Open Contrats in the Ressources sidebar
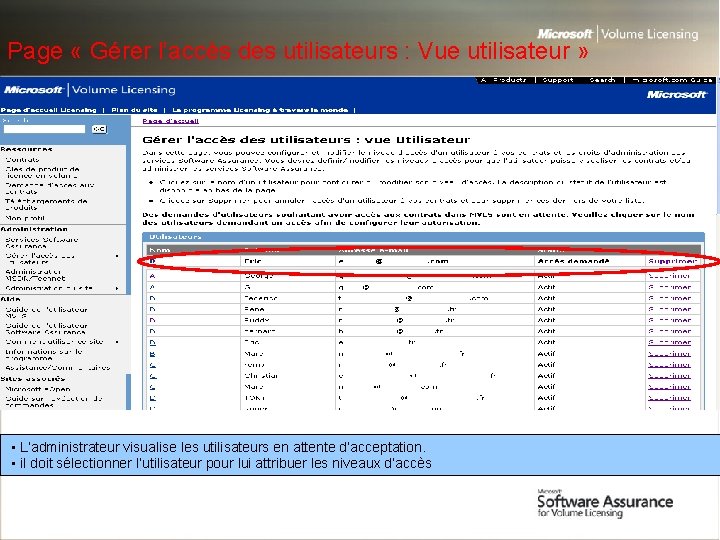Viewport: 720px width, 540px height. 22,160
